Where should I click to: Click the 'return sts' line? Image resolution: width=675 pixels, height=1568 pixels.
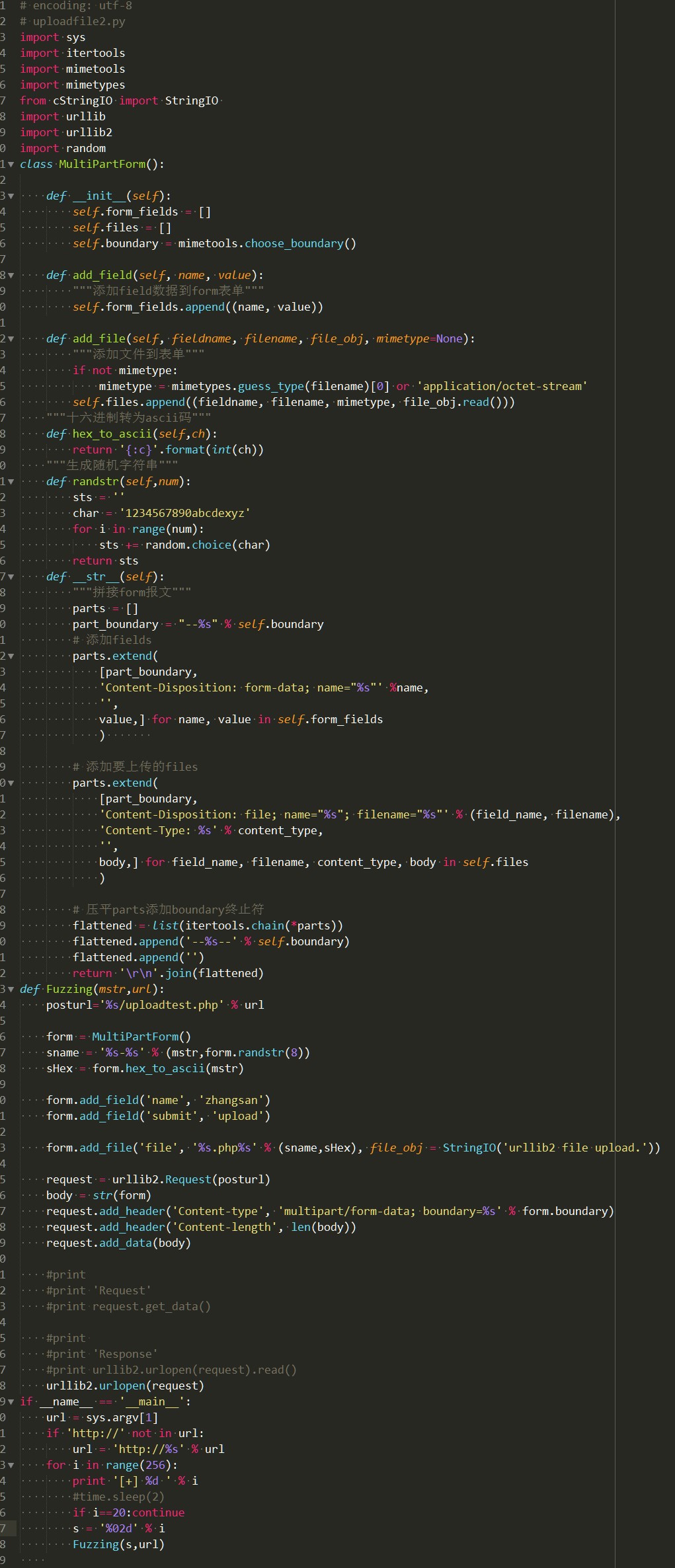(x=106, y=561)
